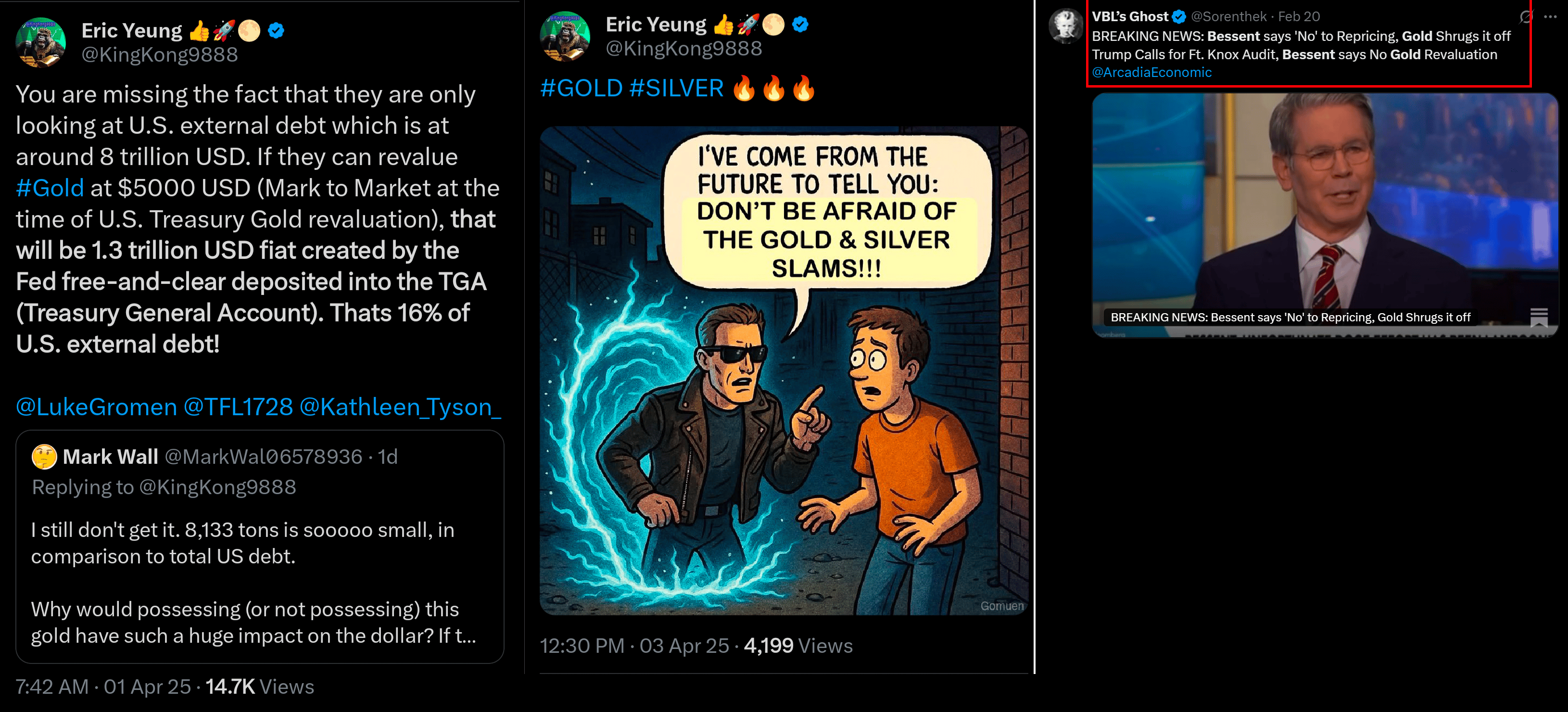Open the @Kathleen_Tyson_ mention
1568x712 pixels.
pos(401,407)
